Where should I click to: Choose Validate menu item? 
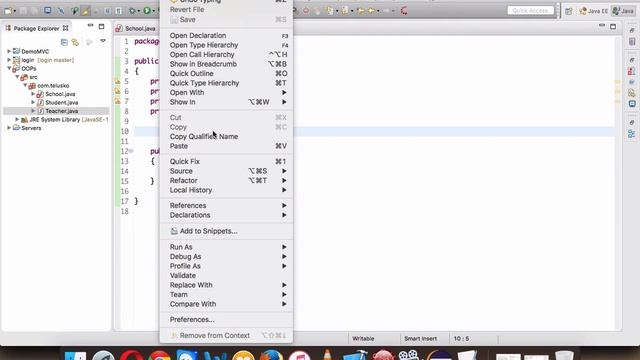point(226,276)
